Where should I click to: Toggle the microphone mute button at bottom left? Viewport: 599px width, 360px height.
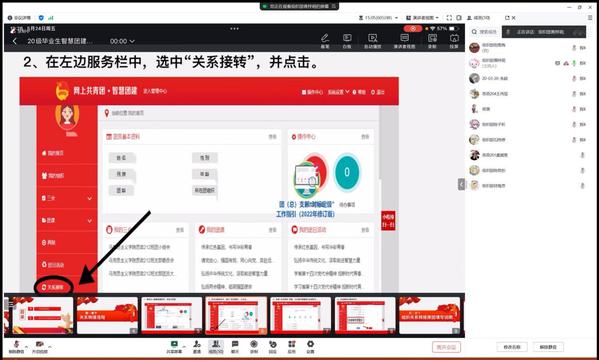coord(16,347)
